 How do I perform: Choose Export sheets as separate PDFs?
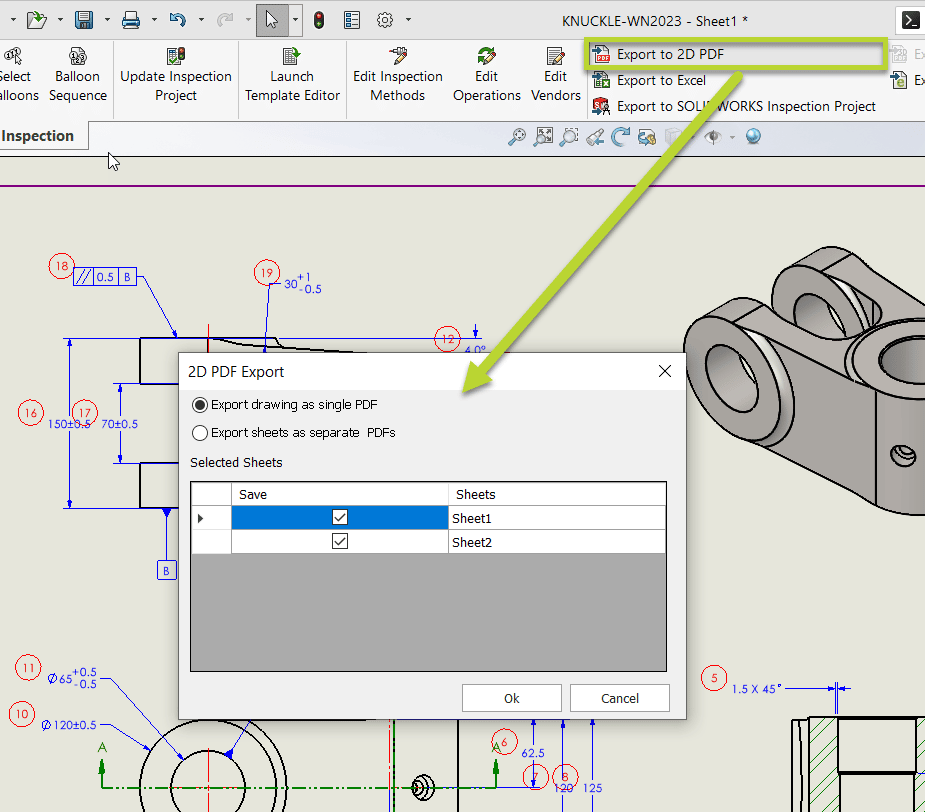pos(200,432)
